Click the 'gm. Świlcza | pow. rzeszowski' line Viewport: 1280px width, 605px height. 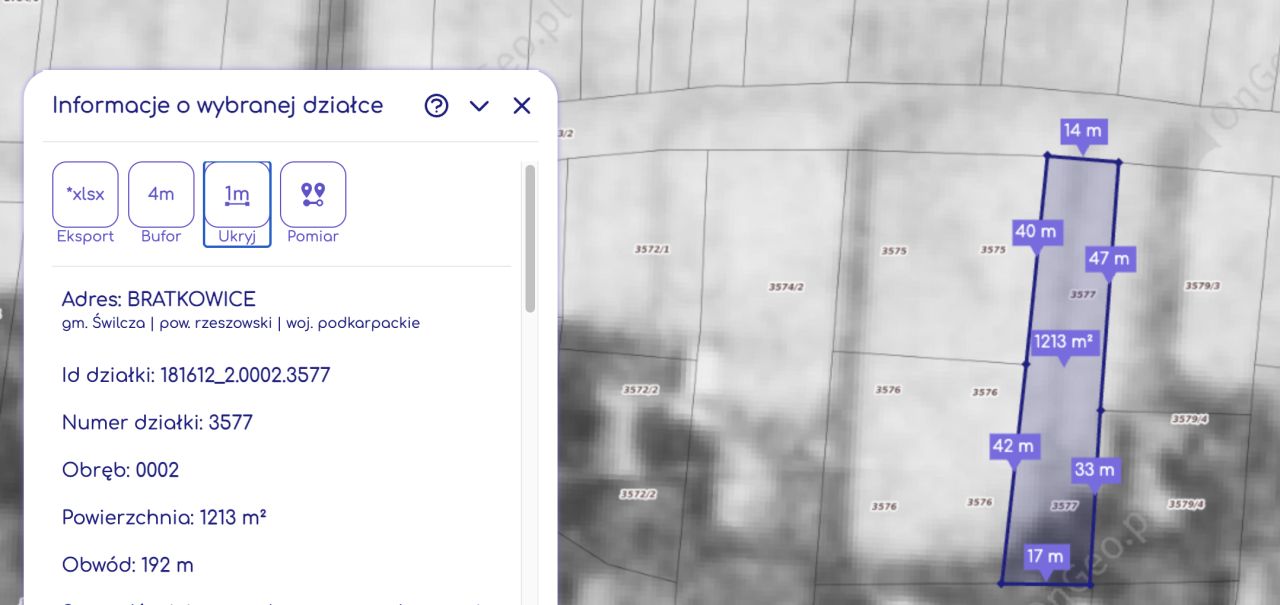(x=241, y=323)
